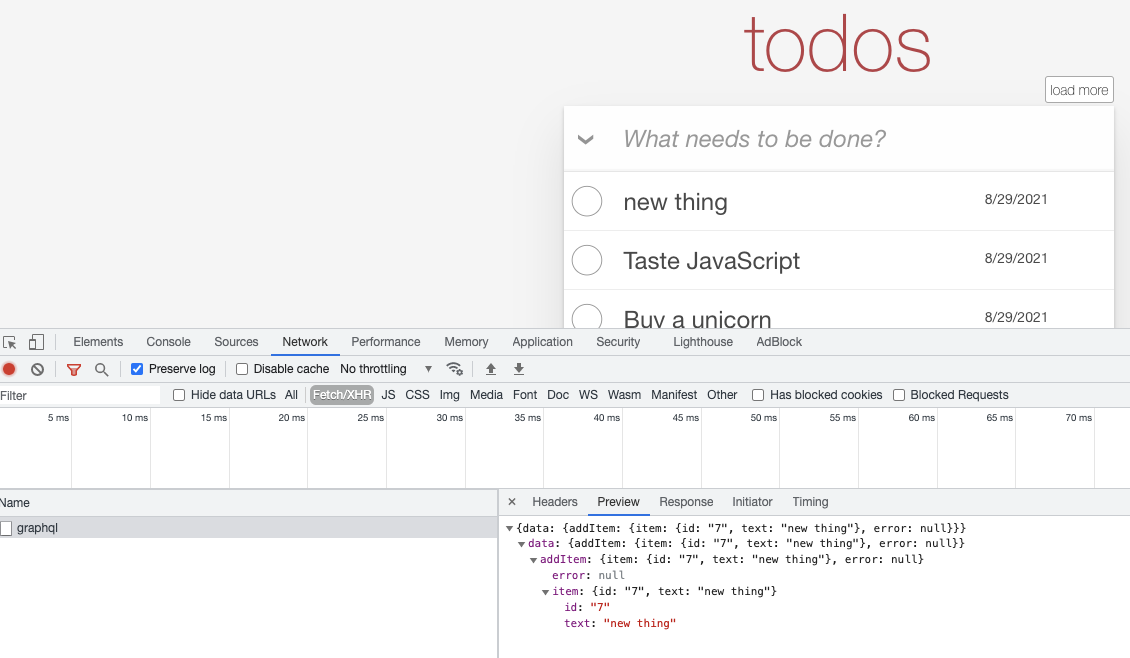Focus the network Filter input

pyautogui.click(x=80, y=396)
